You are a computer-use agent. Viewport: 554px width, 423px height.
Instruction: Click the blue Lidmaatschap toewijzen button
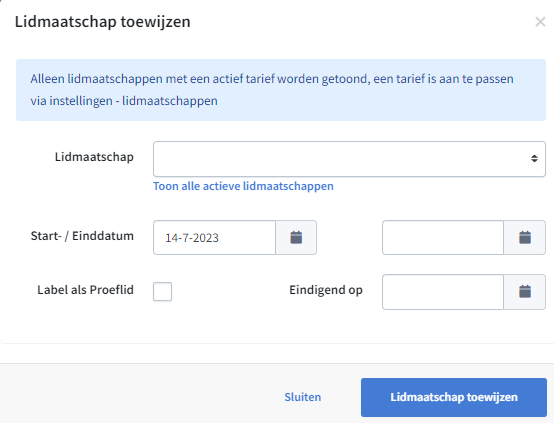[x=454, y=397]
